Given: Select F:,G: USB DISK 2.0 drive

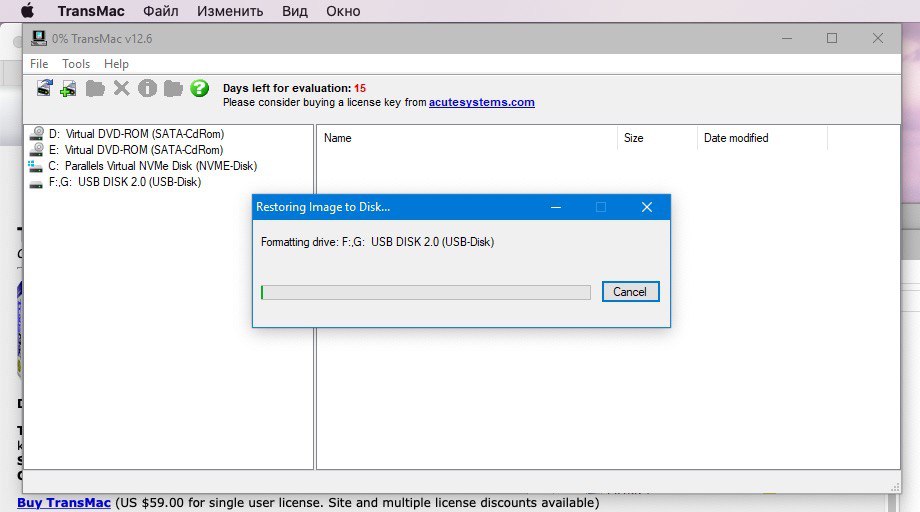Looking at the screenshot, I should click(125, 182).
